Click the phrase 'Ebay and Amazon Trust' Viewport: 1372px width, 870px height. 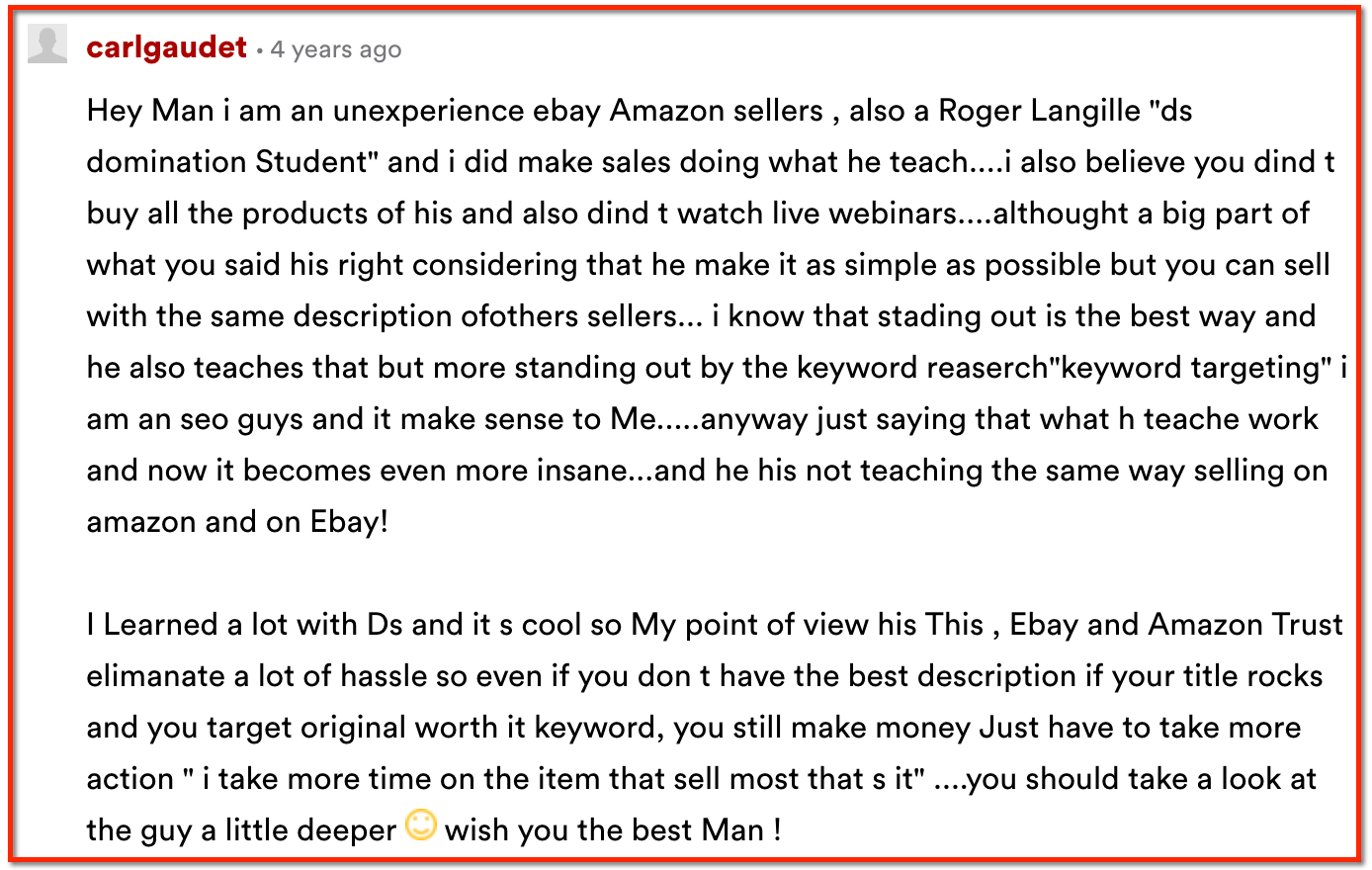pyautogui.click(x=1176, y=624)
